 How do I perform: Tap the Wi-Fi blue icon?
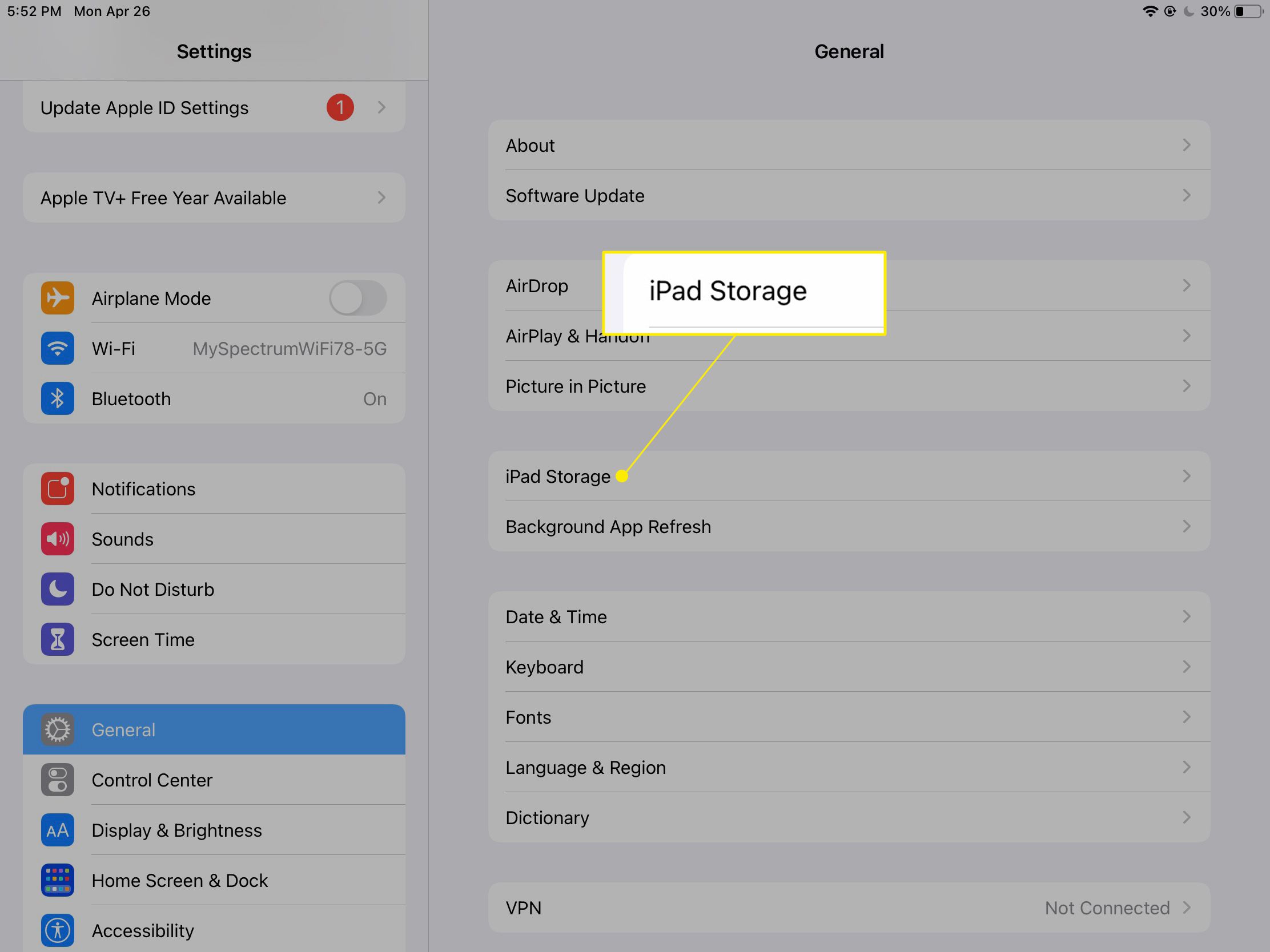58,348
